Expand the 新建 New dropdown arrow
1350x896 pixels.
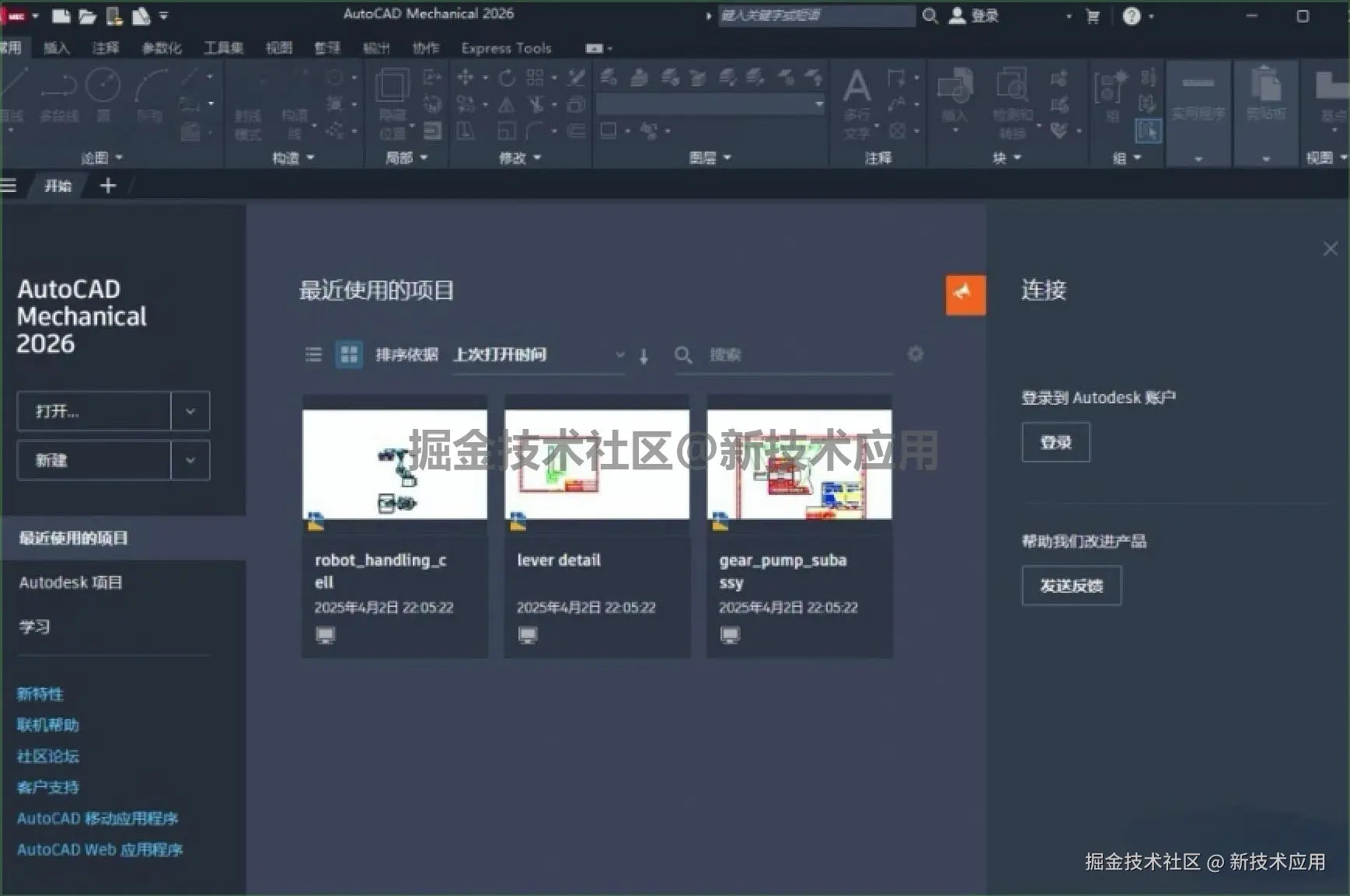pos(190,460)
